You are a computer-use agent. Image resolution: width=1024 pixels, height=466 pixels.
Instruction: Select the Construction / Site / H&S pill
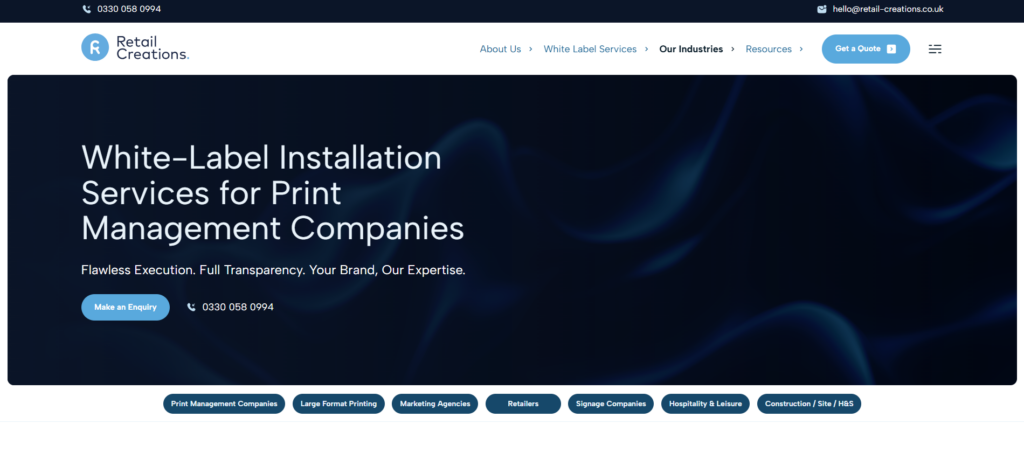click(809, 404)
